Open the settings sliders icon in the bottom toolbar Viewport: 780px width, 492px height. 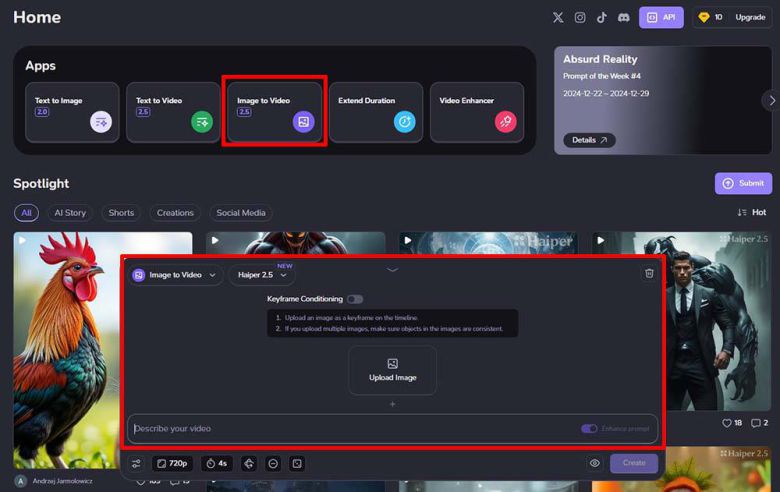point(137,463)
